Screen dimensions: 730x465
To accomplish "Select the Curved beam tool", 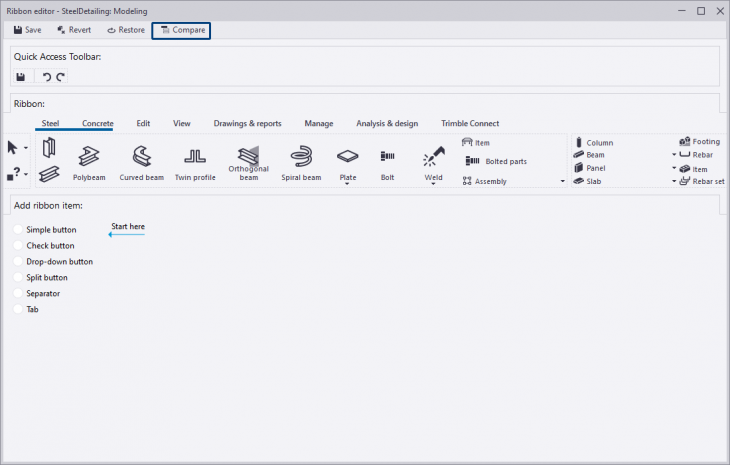I will pyautogui.click(x=142, y=163).
